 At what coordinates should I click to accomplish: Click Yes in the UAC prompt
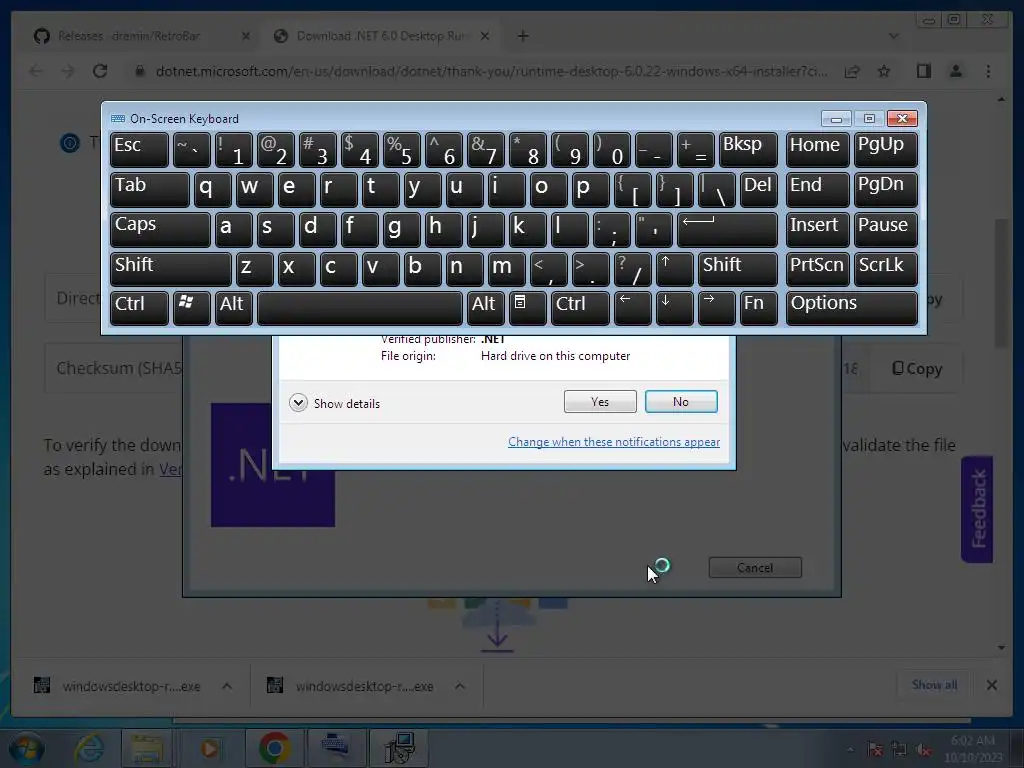pos(600,402)
